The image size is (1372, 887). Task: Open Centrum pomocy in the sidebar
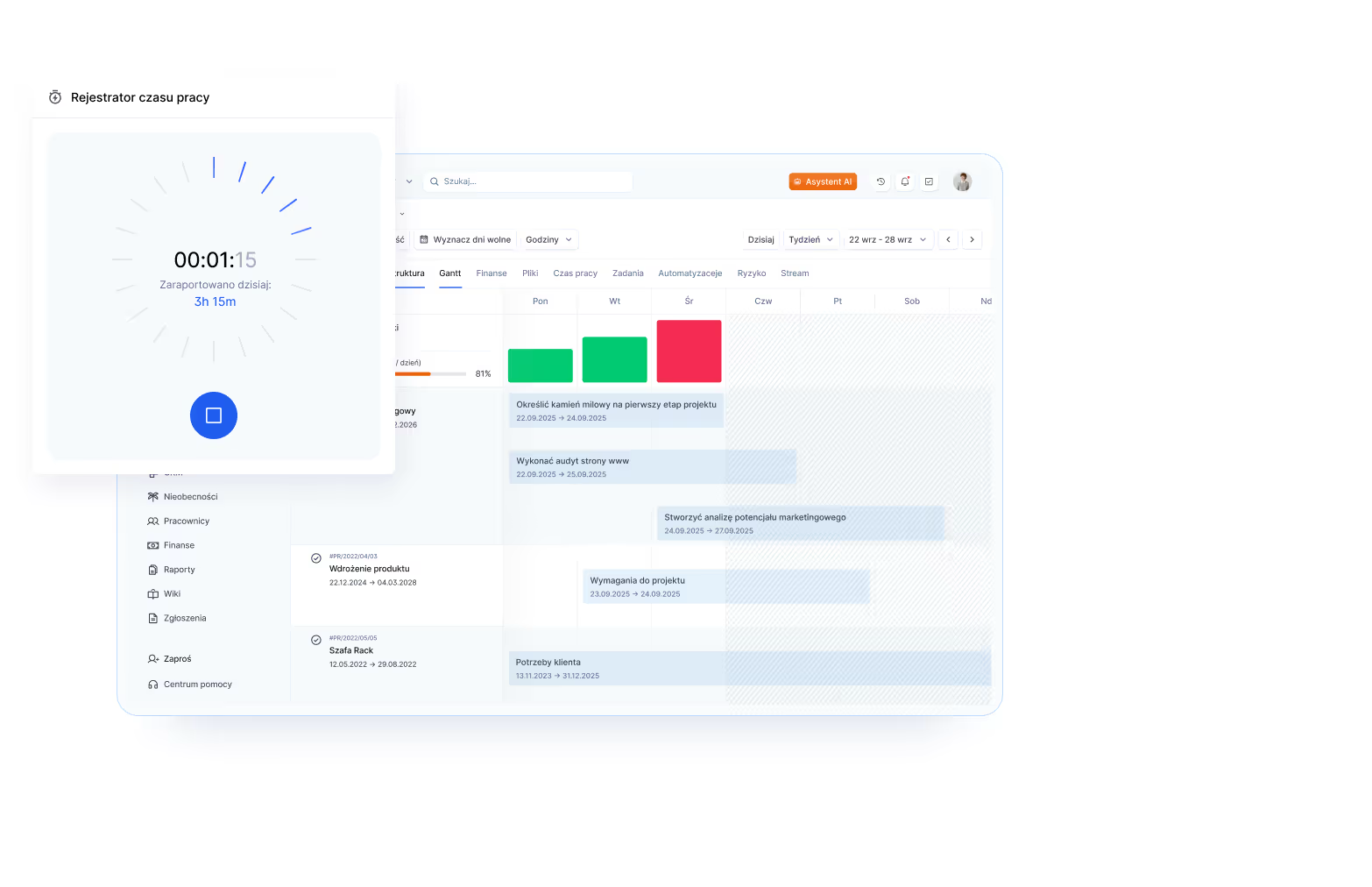coord(190,685)
